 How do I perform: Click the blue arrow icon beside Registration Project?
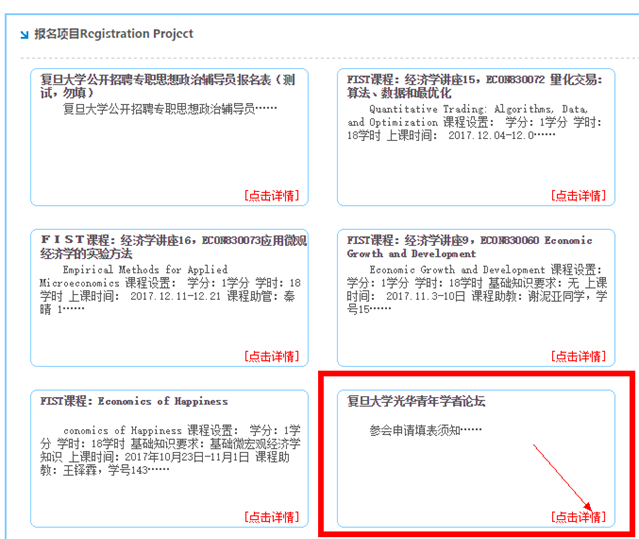[24, 35]
